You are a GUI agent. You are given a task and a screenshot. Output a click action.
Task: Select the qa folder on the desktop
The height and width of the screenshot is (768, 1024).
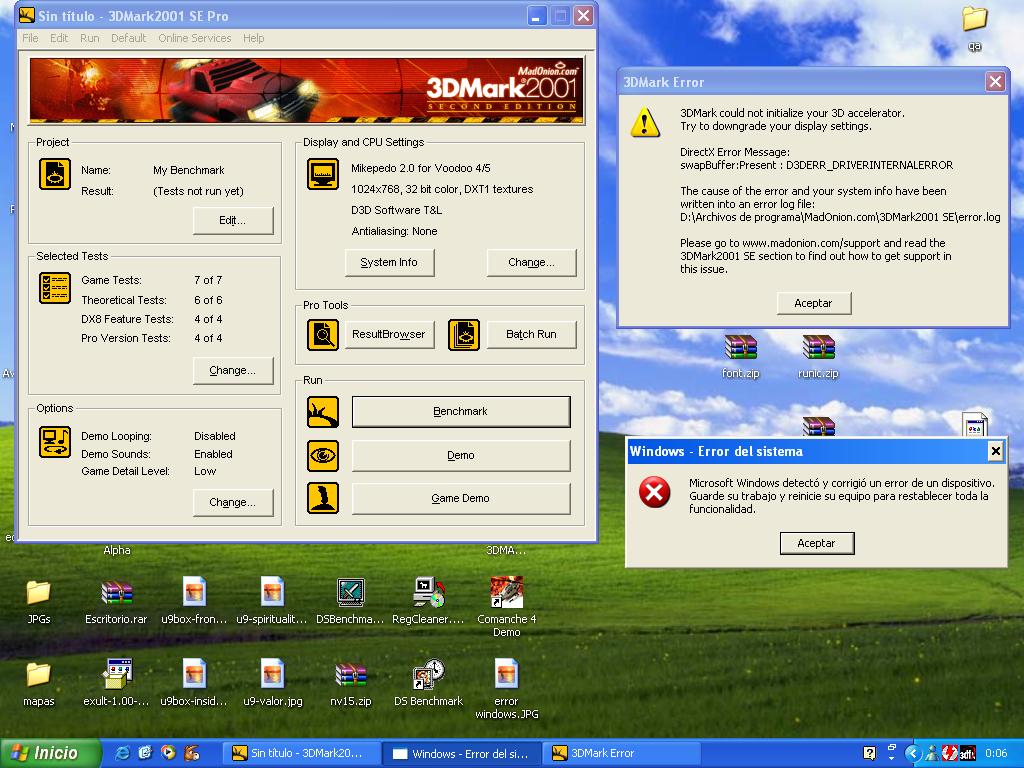pyautogui.click(x=974, y=29)
